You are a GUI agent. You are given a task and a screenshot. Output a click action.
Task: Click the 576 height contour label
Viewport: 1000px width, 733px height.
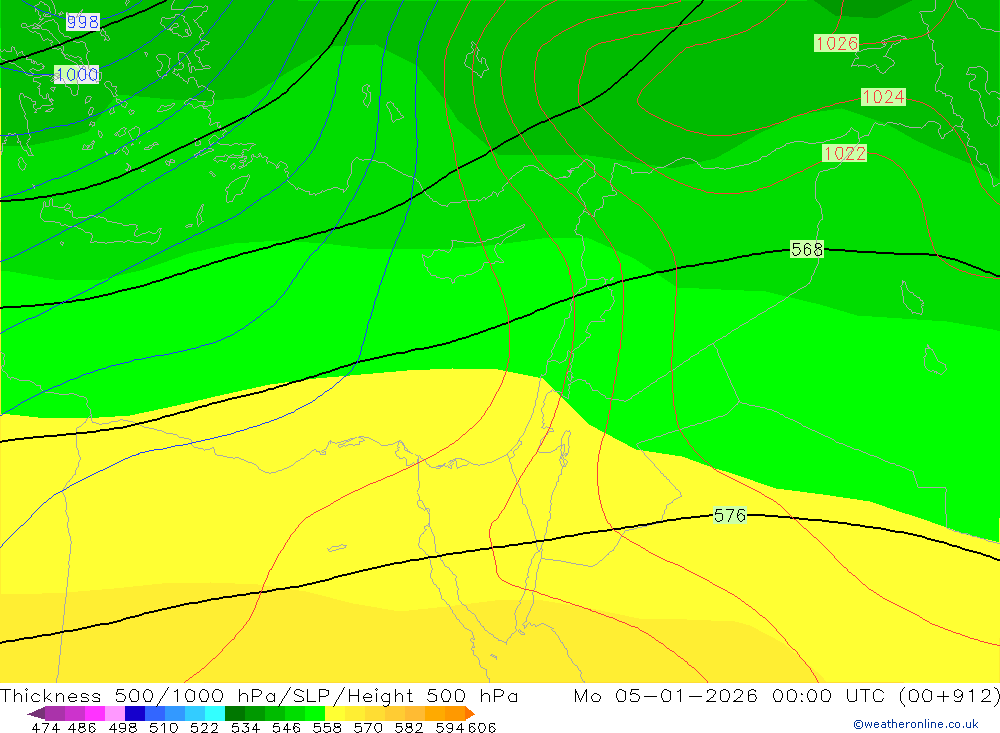tap(730, 515)
